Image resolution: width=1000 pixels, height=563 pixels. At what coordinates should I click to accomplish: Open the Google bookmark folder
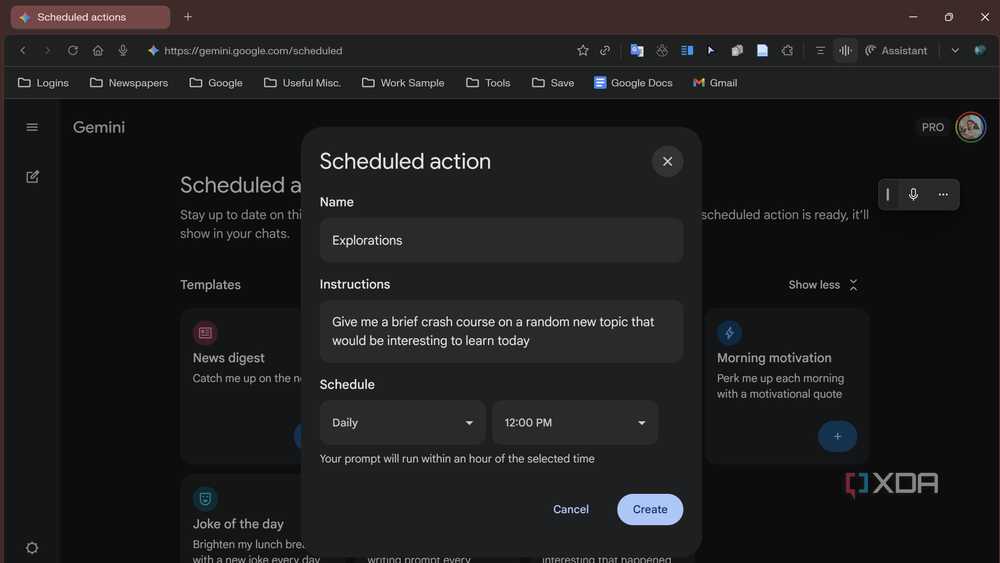[x=216, y=83]
